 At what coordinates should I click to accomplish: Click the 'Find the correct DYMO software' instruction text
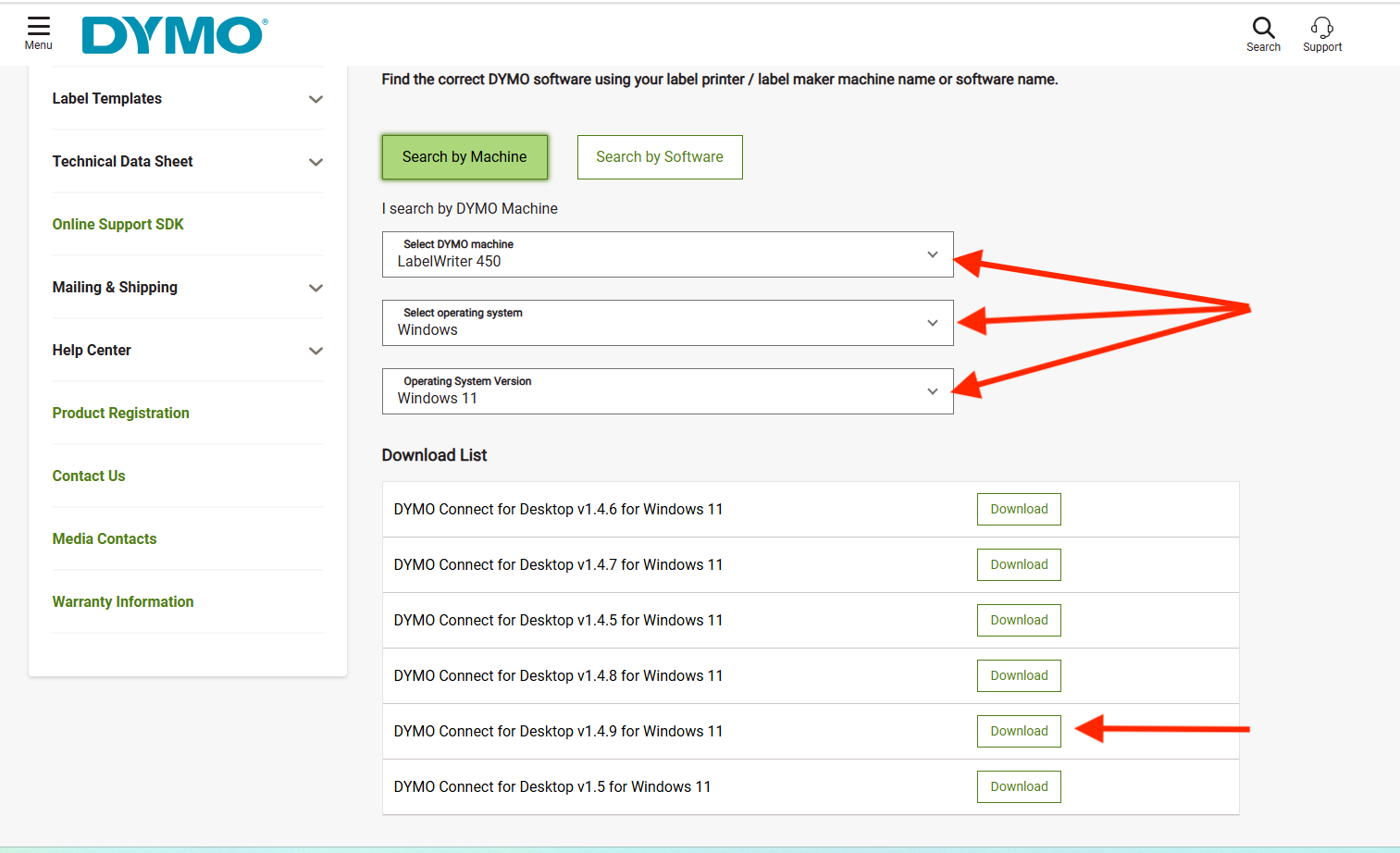(x=720, y=80)
